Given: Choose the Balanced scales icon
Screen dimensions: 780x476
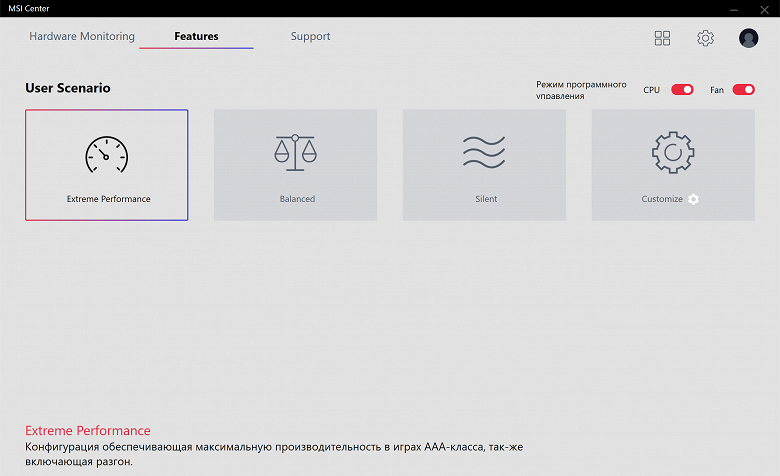Looking at the screenshot, I should (x=295, y=152).
